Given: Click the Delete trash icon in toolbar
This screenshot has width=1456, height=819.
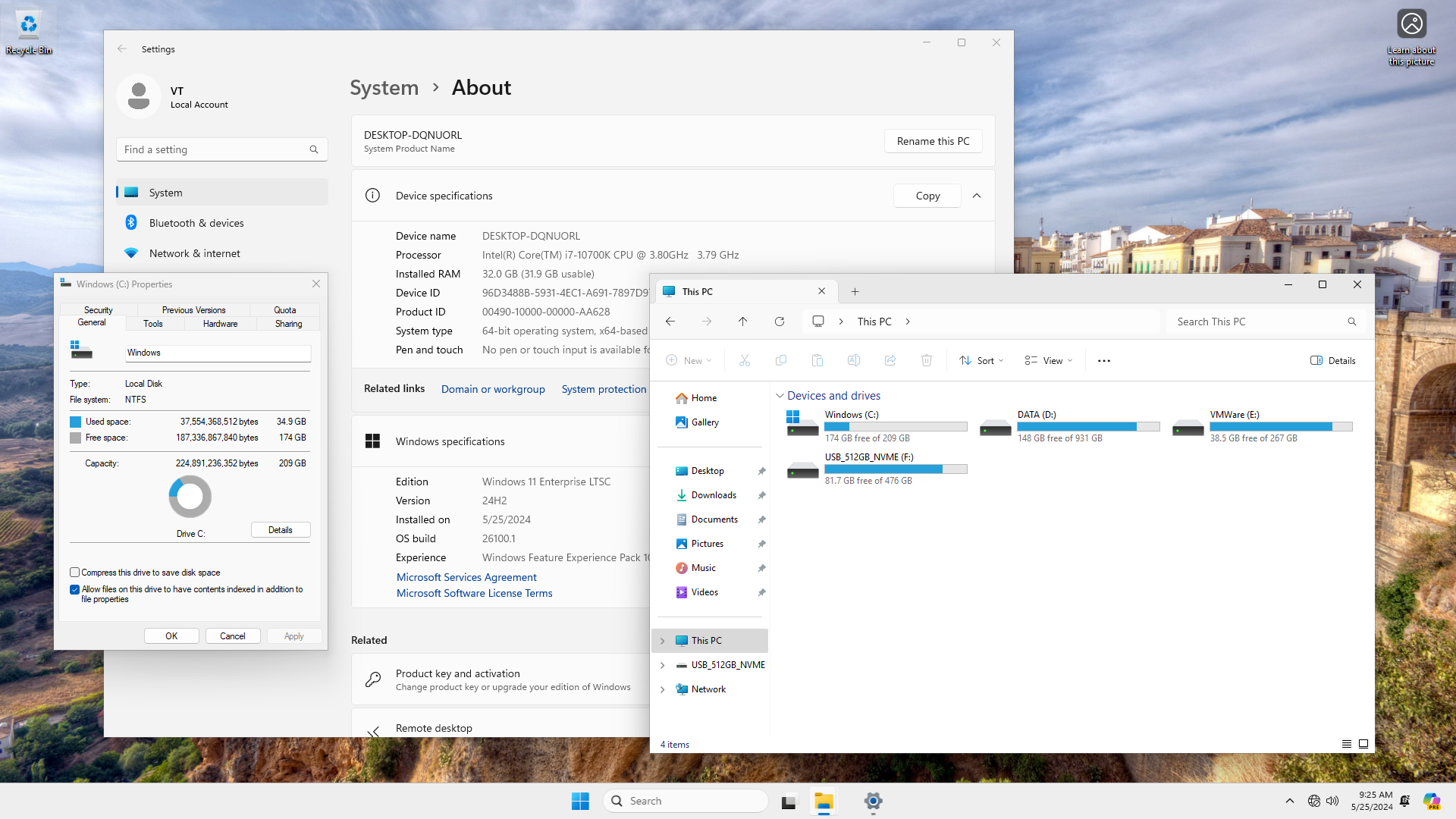Looking at the screenshot, I should pyautogui.click(x=926, y=361).
